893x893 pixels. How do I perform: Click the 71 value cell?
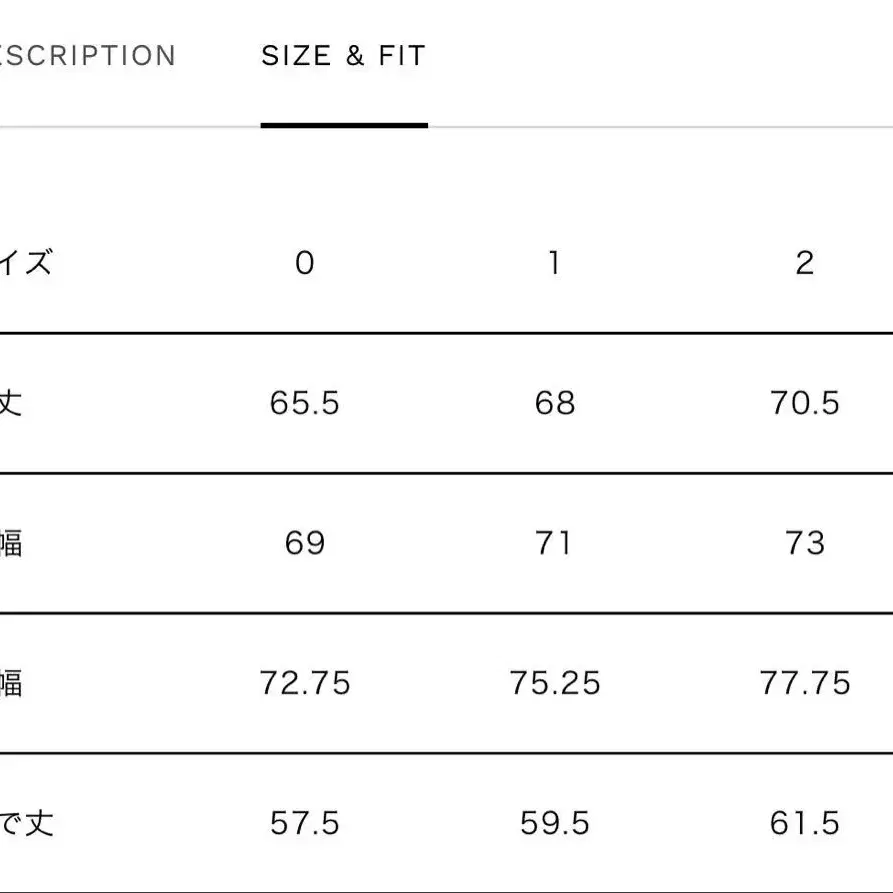555,543
